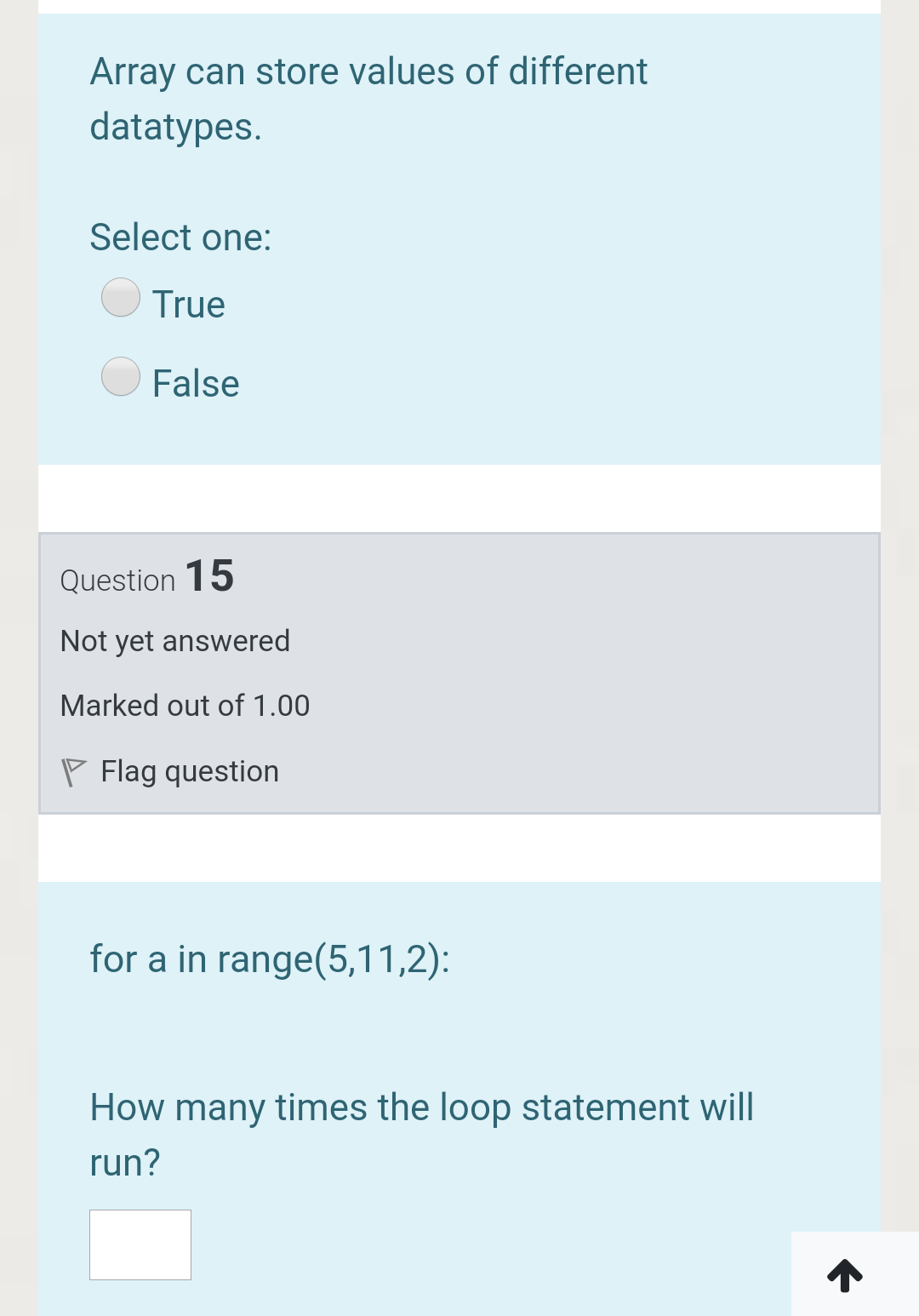Flag Question 15 for review
The width and height of the screenshot is (919, 1316).
pos(168,770)
